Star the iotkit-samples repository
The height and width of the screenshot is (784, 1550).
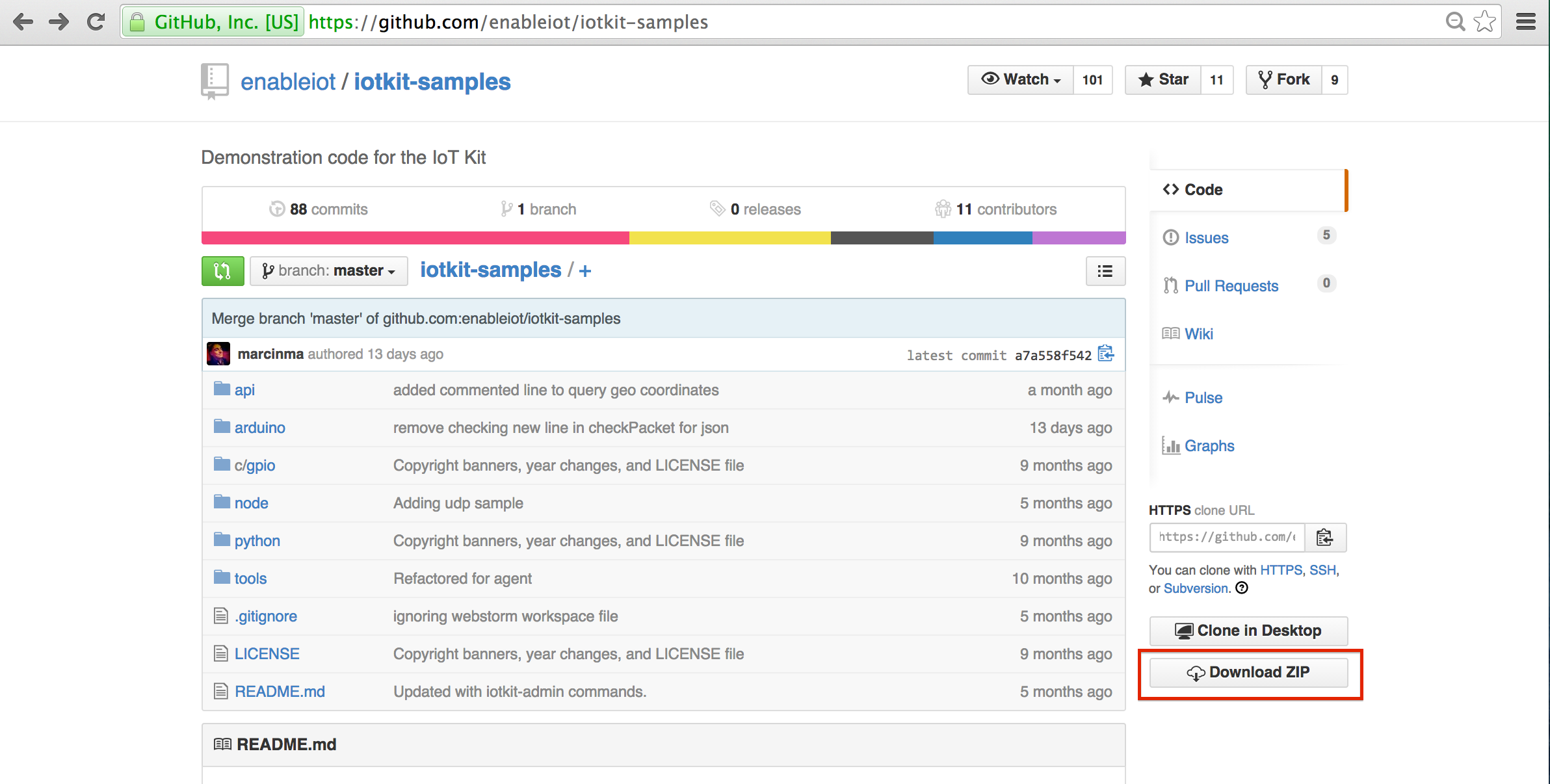pyautogui.click(x=1163, y=79)
